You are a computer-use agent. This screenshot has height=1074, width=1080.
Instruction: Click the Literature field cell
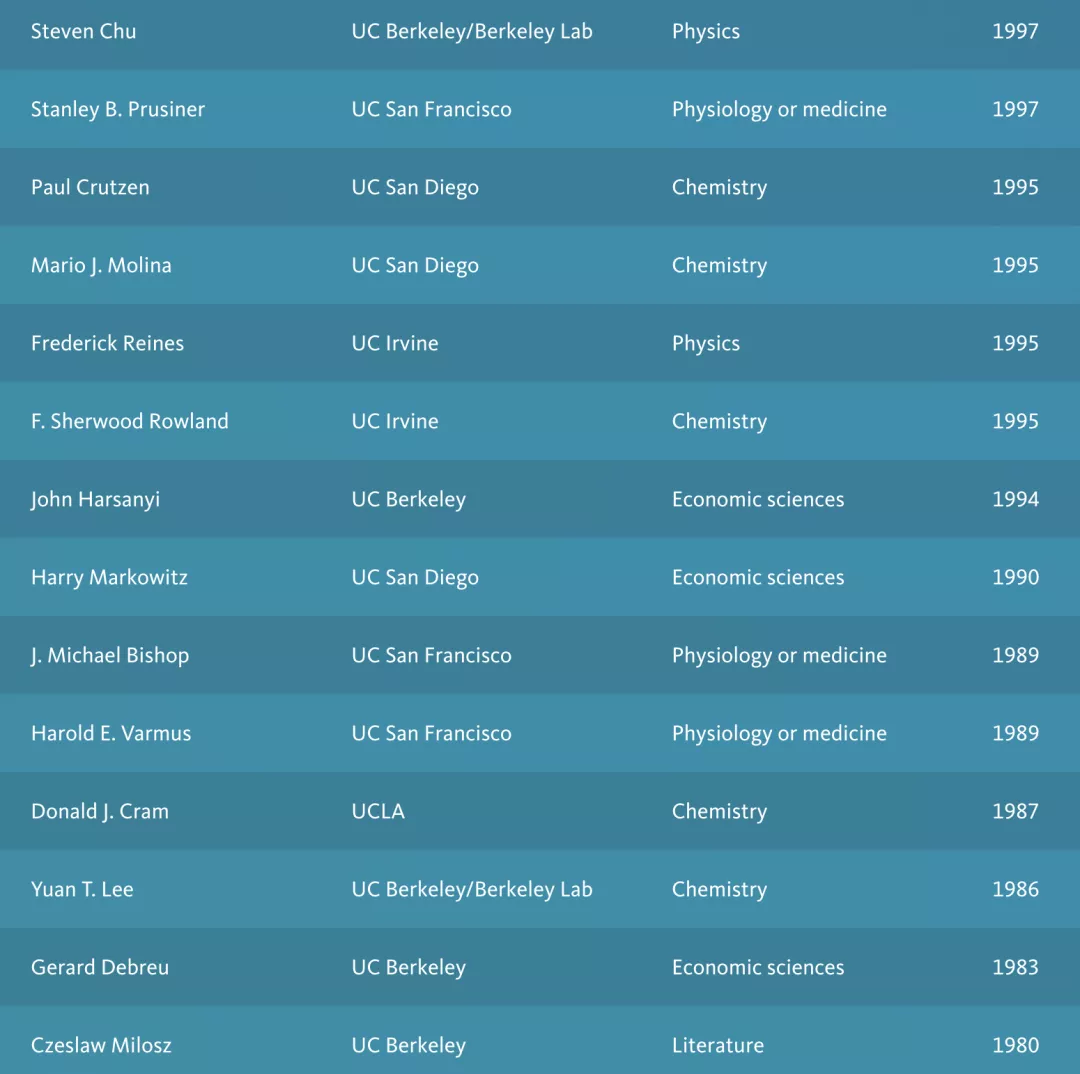[718, 1045]
